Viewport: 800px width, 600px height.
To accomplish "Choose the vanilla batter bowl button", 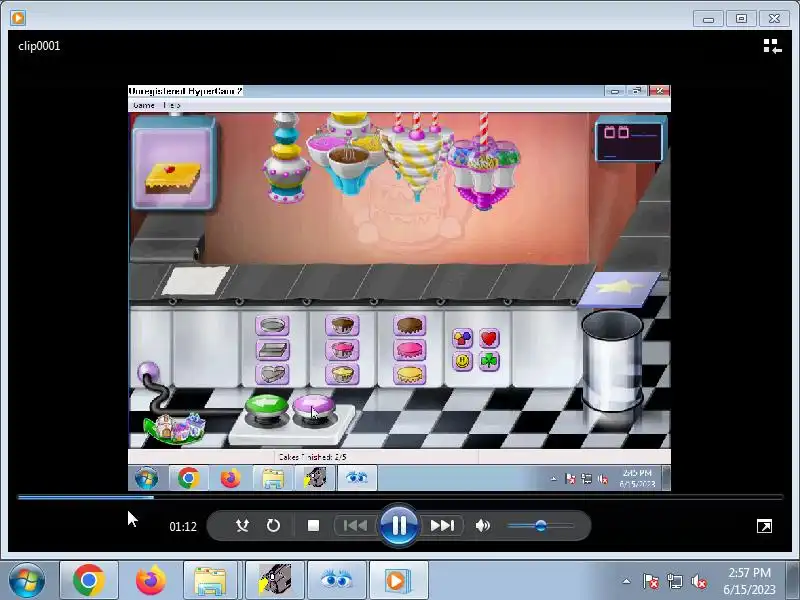I will click(x=342, y=374).
